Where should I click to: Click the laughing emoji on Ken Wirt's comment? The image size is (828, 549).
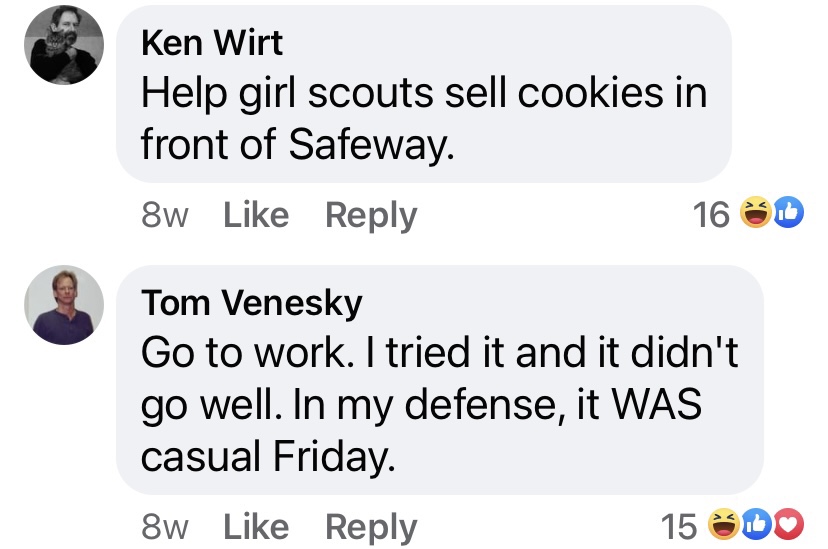[754, 213]
